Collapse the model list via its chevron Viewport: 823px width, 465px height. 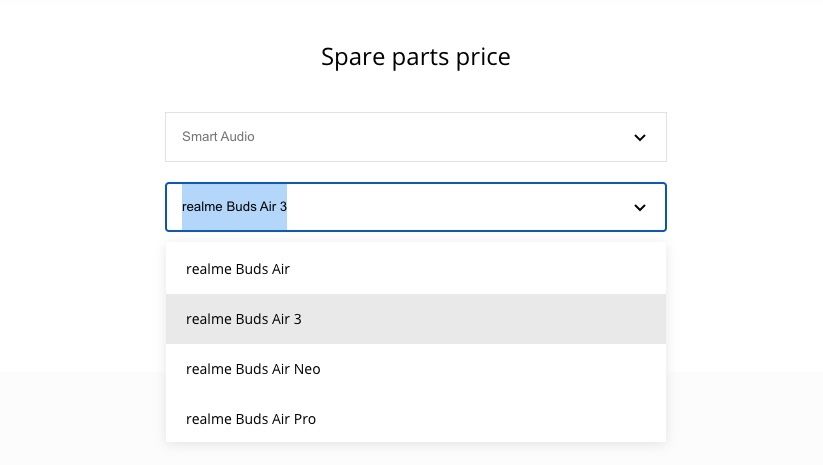639,207
